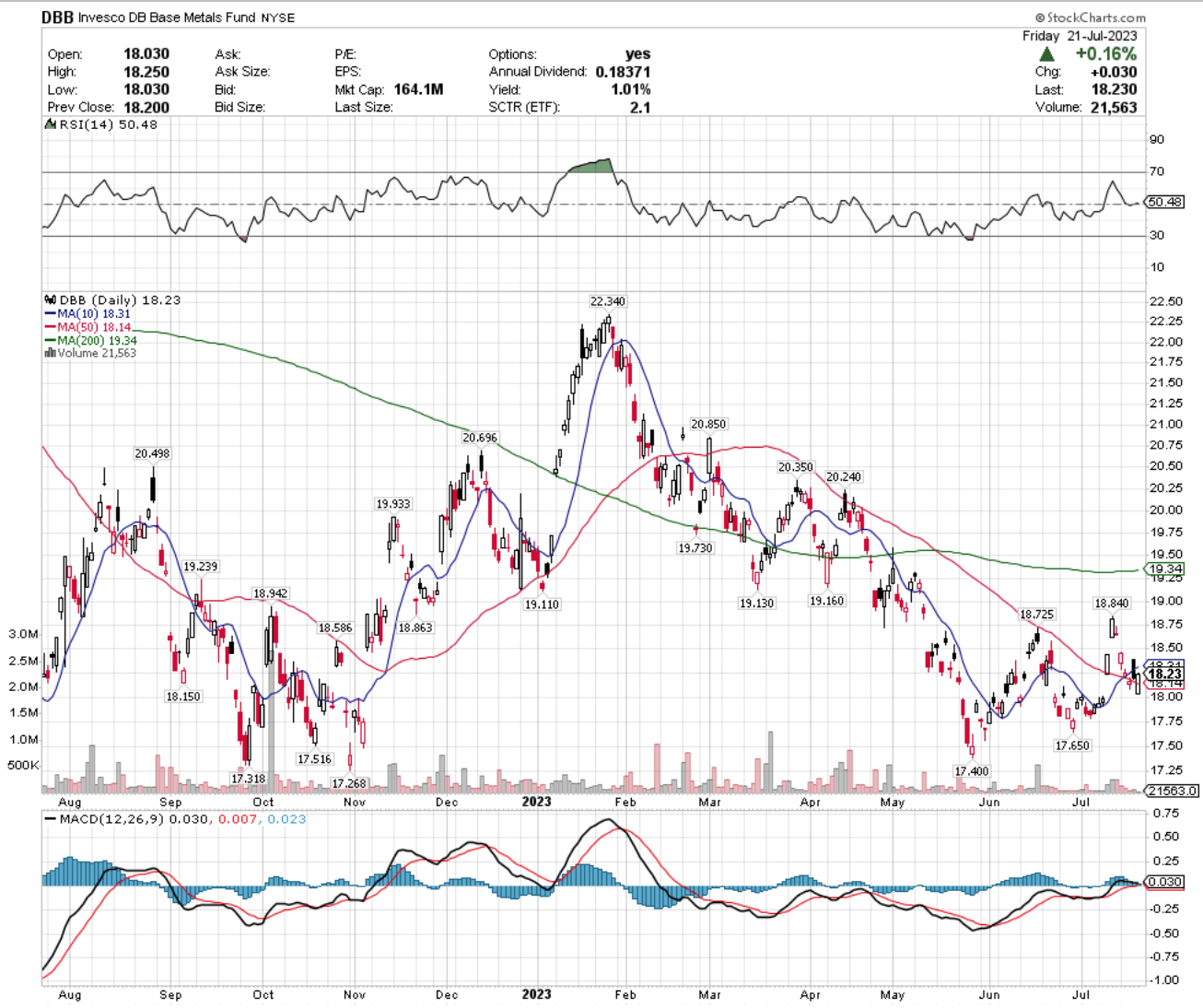Viewport: 1203px width, 1008px height.
Task: Click the 18.942 price label
Action: tap(271, 593)
